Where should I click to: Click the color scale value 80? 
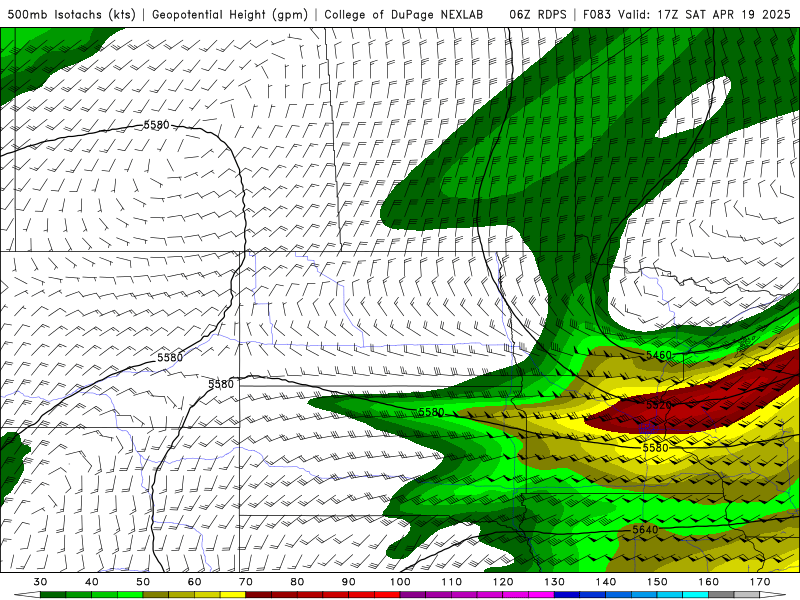pyautogui.click(x=297, y=582)
